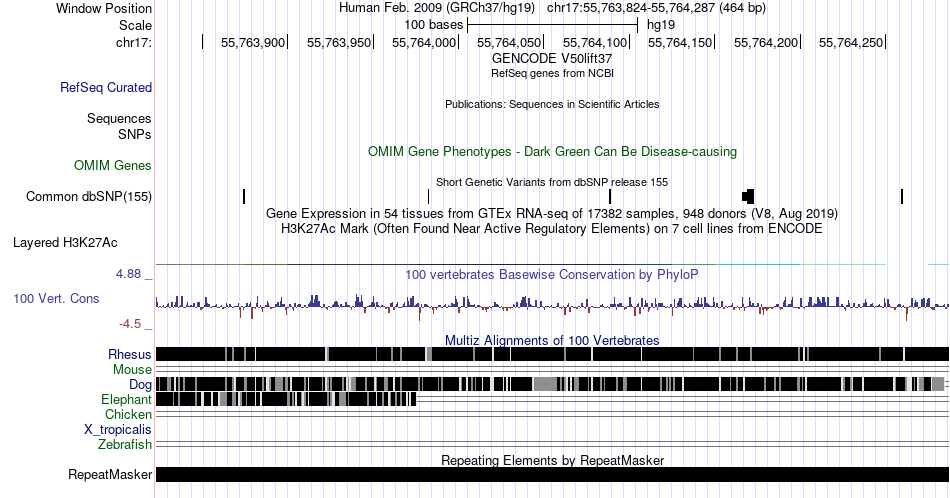Click the Rhesus alignment block bar

point(552,354)
